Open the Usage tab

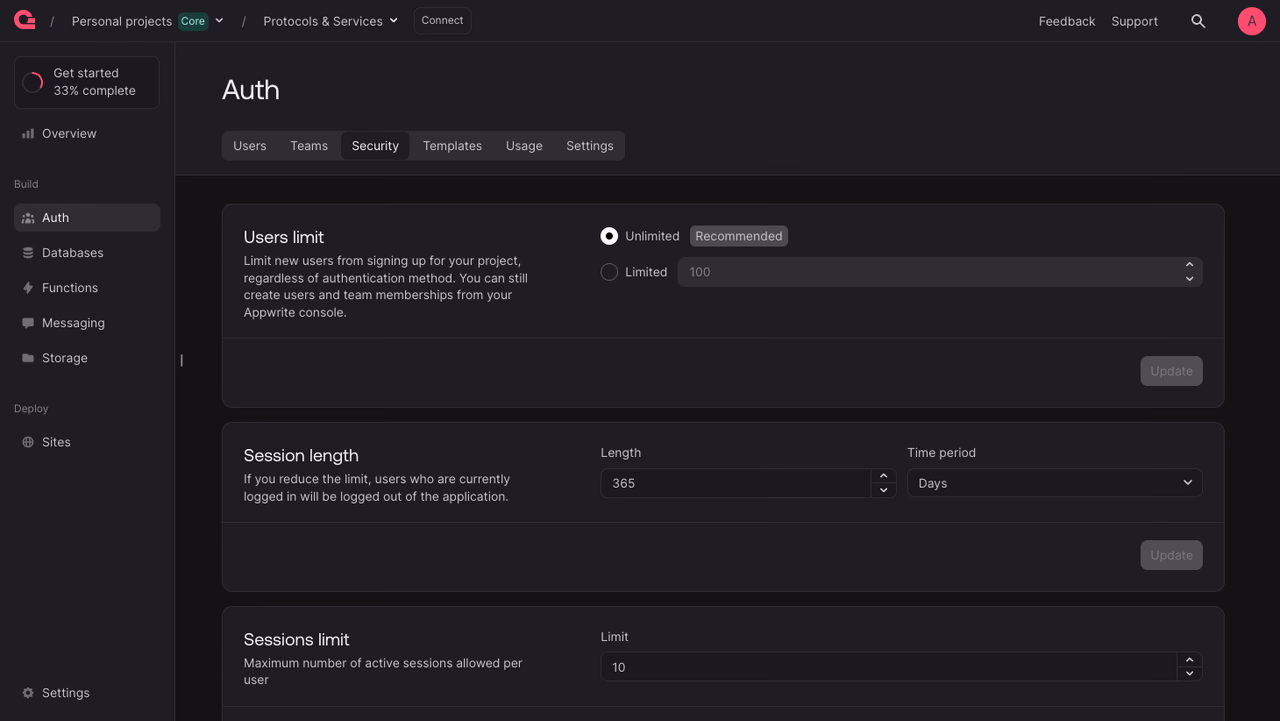524,146
